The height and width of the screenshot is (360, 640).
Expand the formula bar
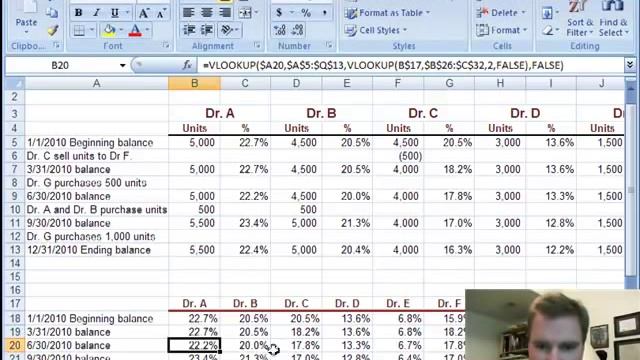pos(629,65)
